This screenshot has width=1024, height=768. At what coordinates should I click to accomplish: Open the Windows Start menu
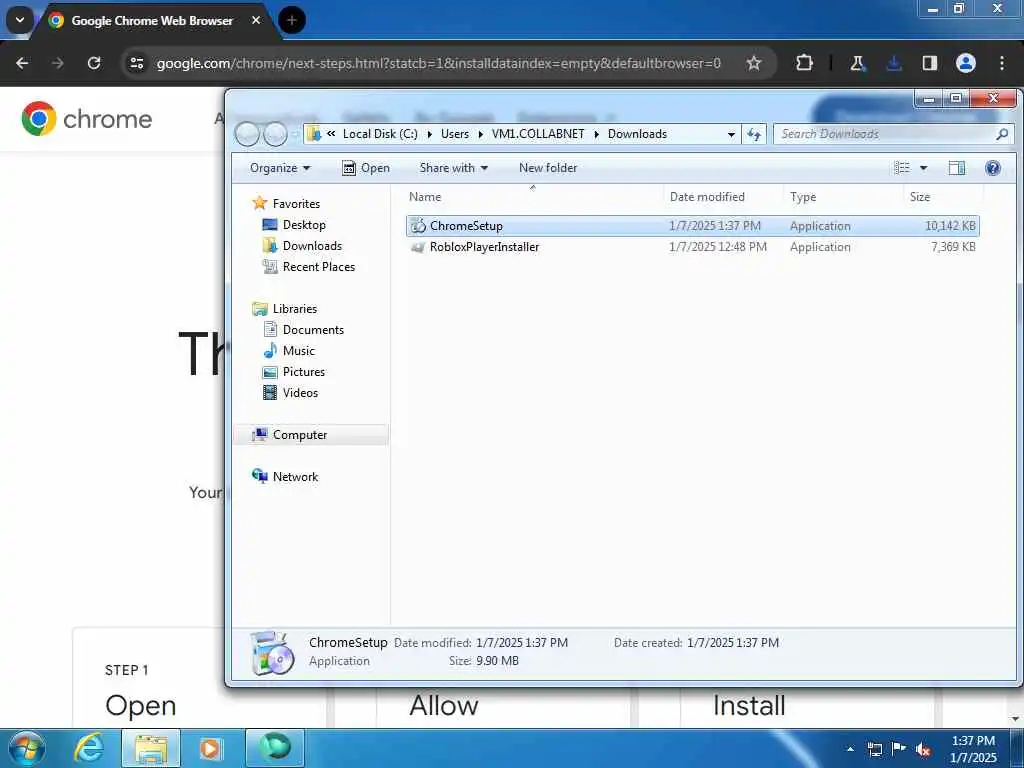coord(26,748)
